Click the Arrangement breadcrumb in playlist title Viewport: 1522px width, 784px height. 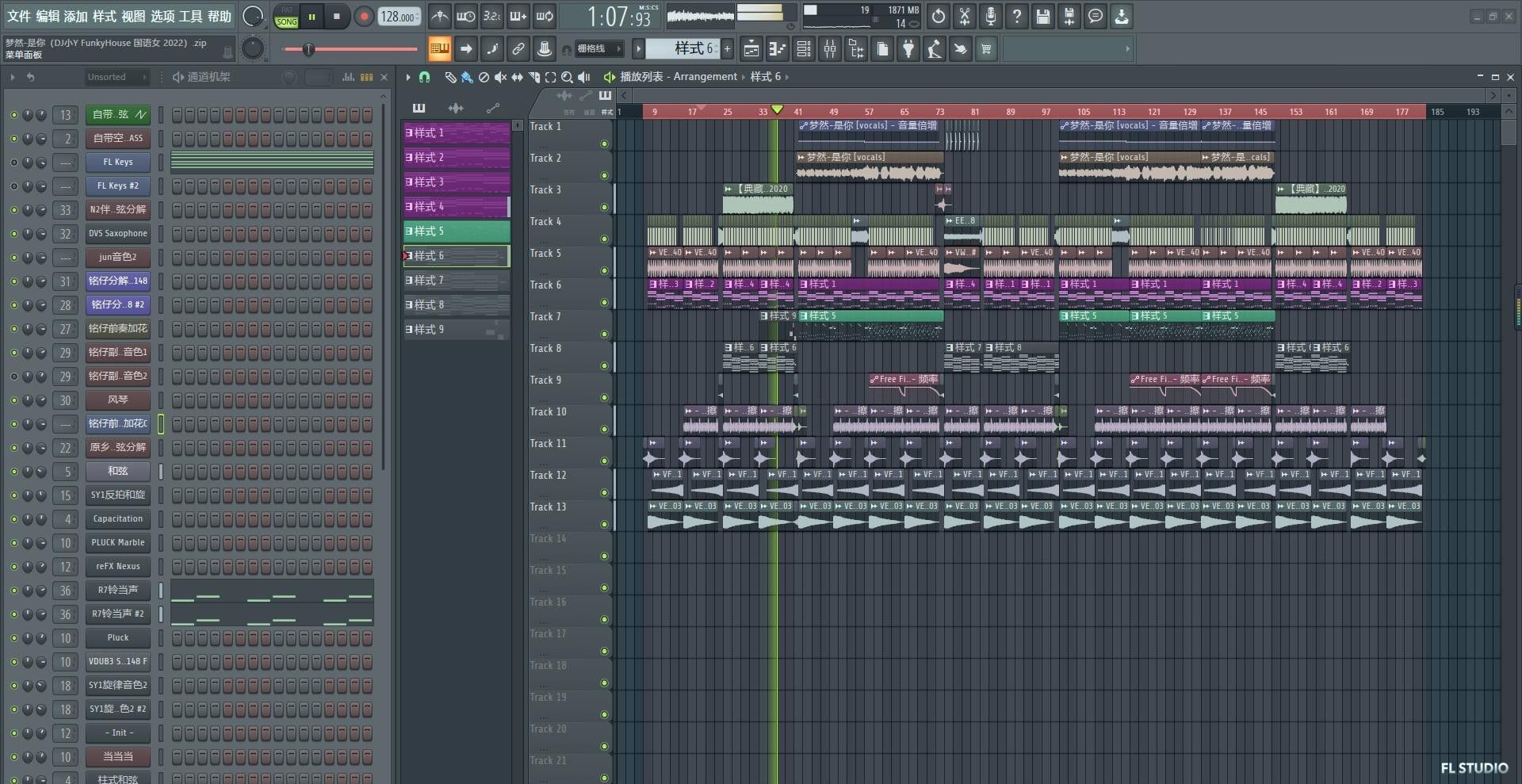pos(706,77)
